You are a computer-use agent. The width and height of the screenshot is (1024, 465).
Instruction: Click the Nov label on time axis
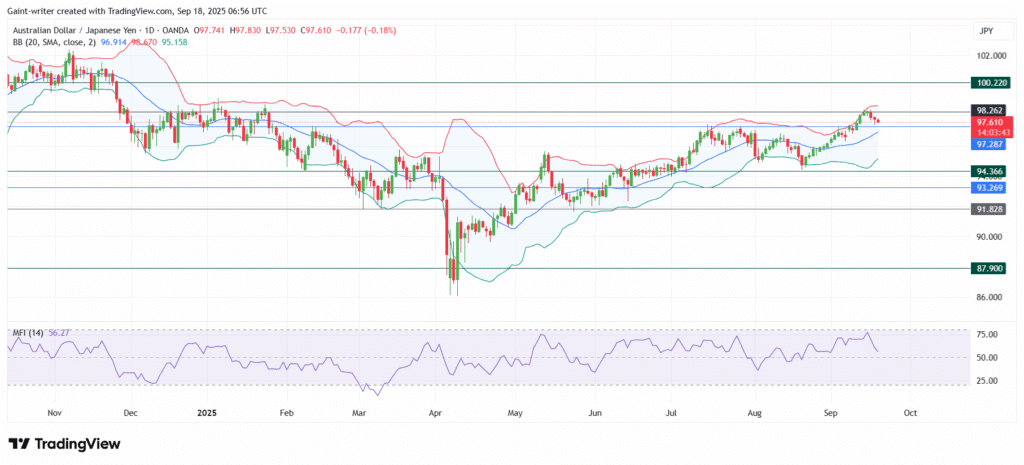55,413
